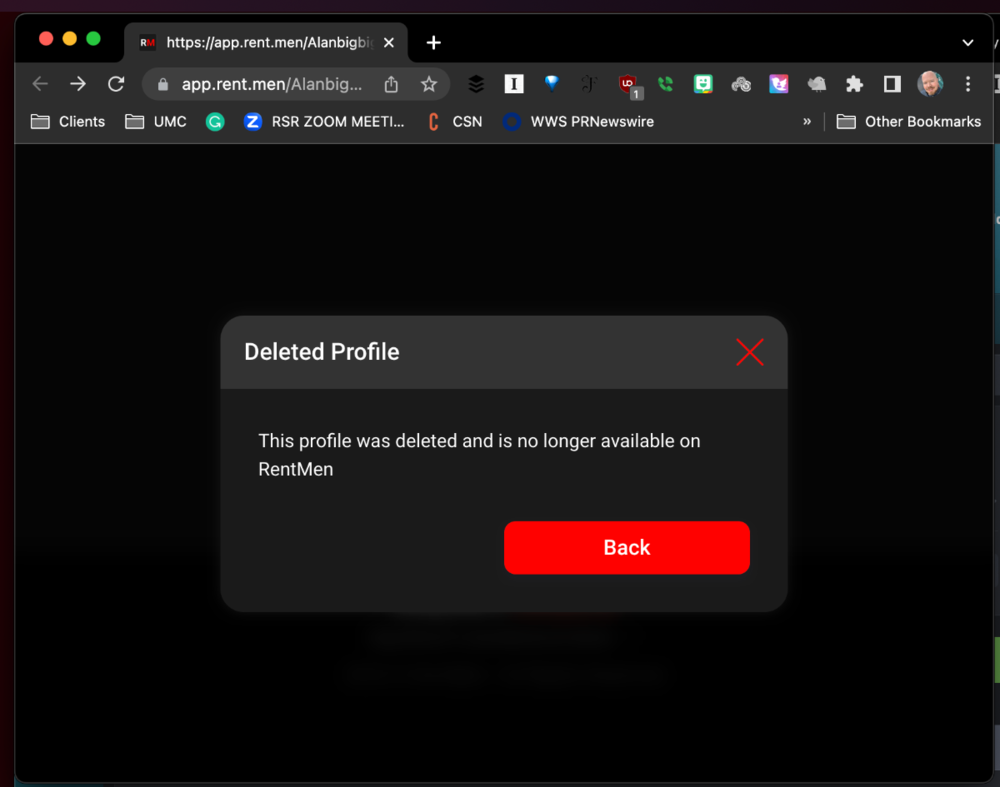Close the Deleted Profile dialog with the red X
1000x787 pixels.
[749, 352]
